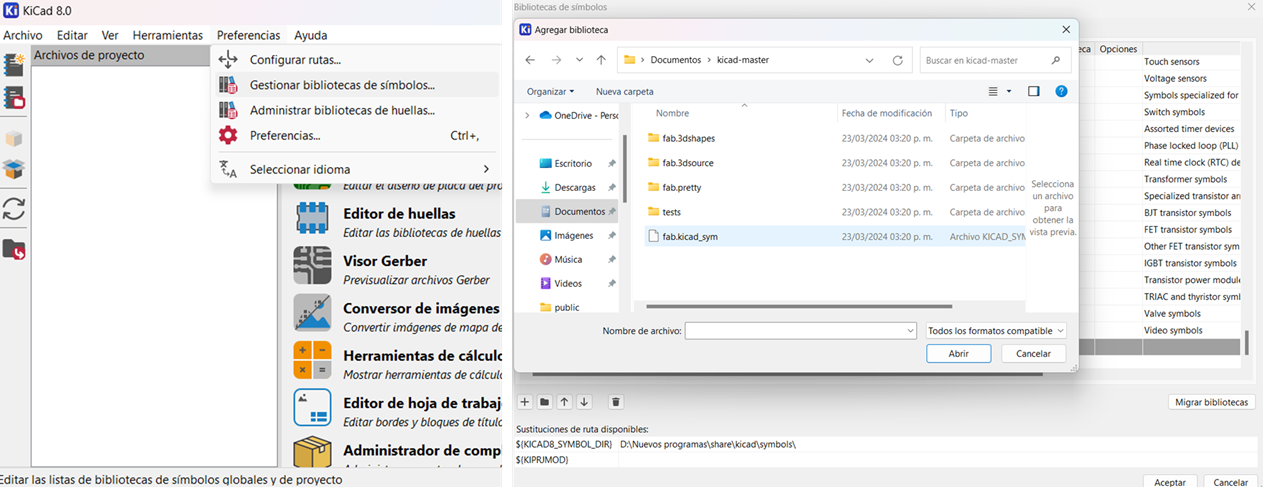Open project folder icon with red arrow
The image size is (1263, 487).
[x=14, y=249]
